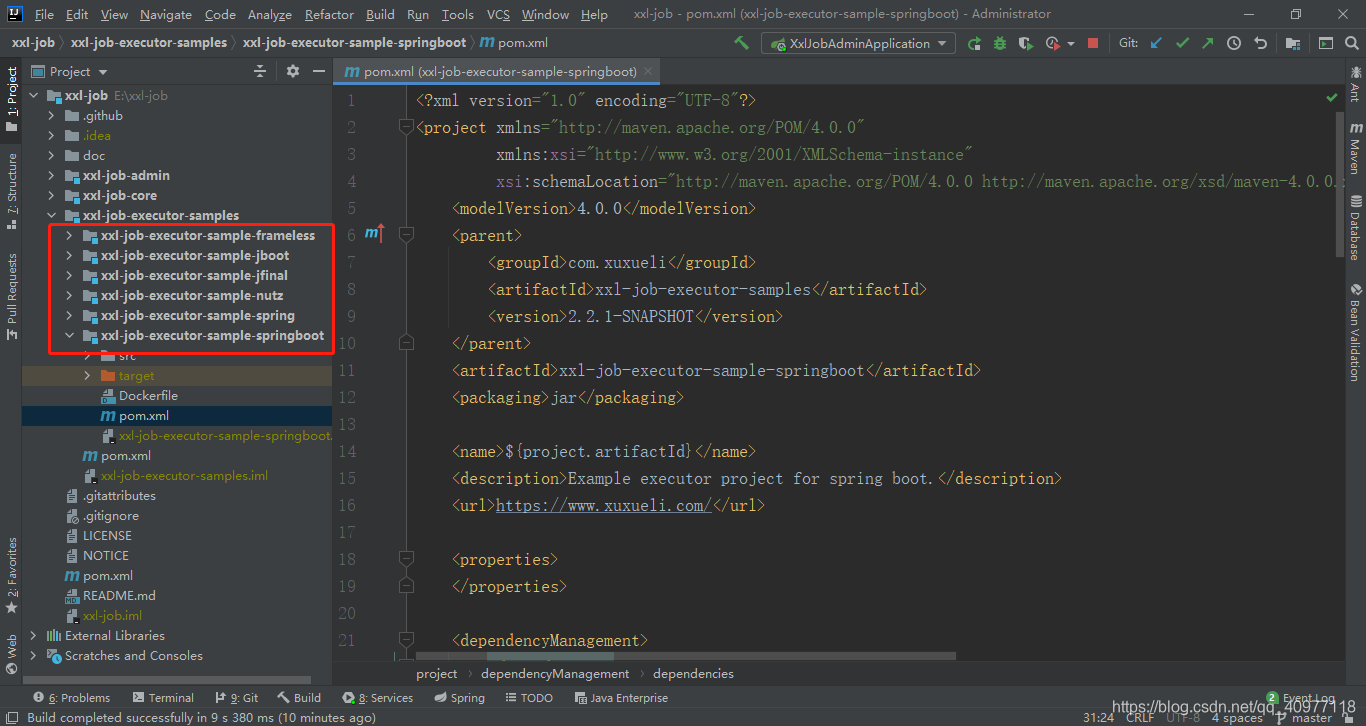This screenshot has height=726, width=1366.
Task: Open the XxlJobAdminApplication run configuration dropdown
Action: 859,43
